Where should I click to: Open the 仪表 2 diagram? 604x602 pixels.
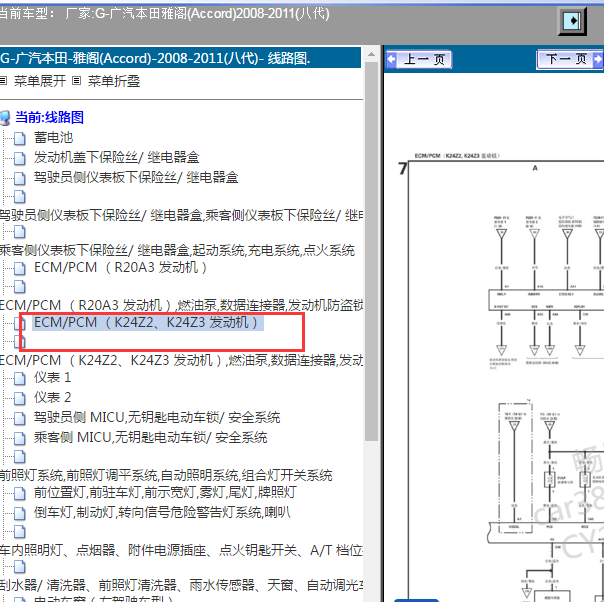pyautogui.click(x=52, y=397)
